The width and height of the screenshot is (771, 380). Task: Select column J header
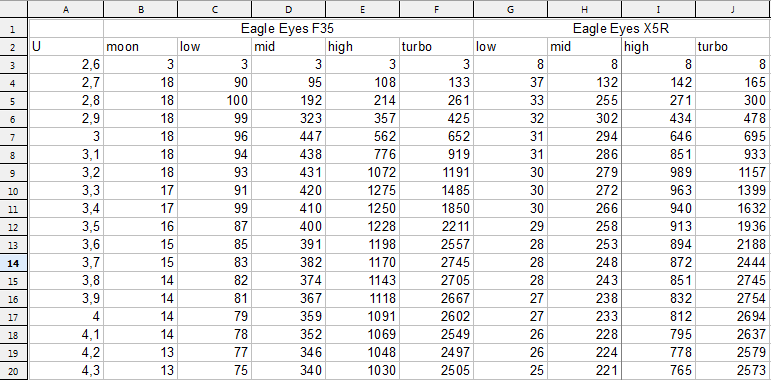733,9
